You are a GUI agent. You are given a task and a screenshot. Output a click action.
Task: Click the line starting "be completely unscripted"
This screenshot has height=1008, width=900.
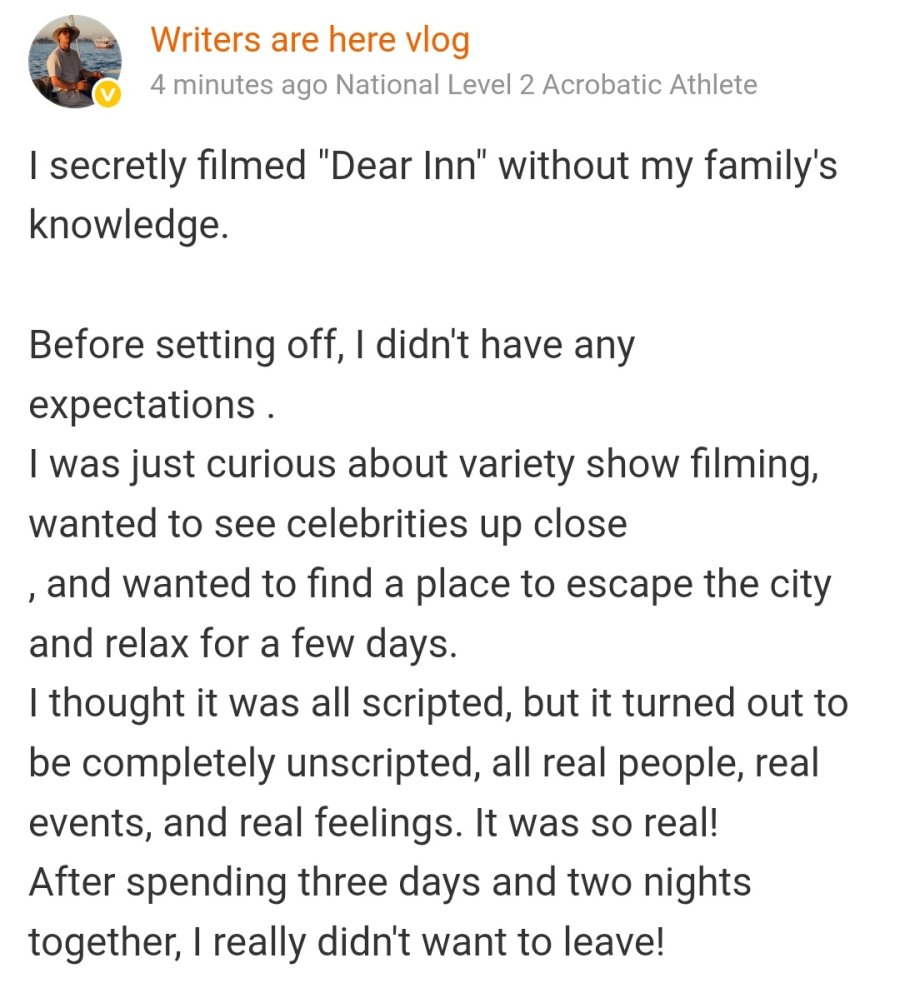click(x=424, y=763)
